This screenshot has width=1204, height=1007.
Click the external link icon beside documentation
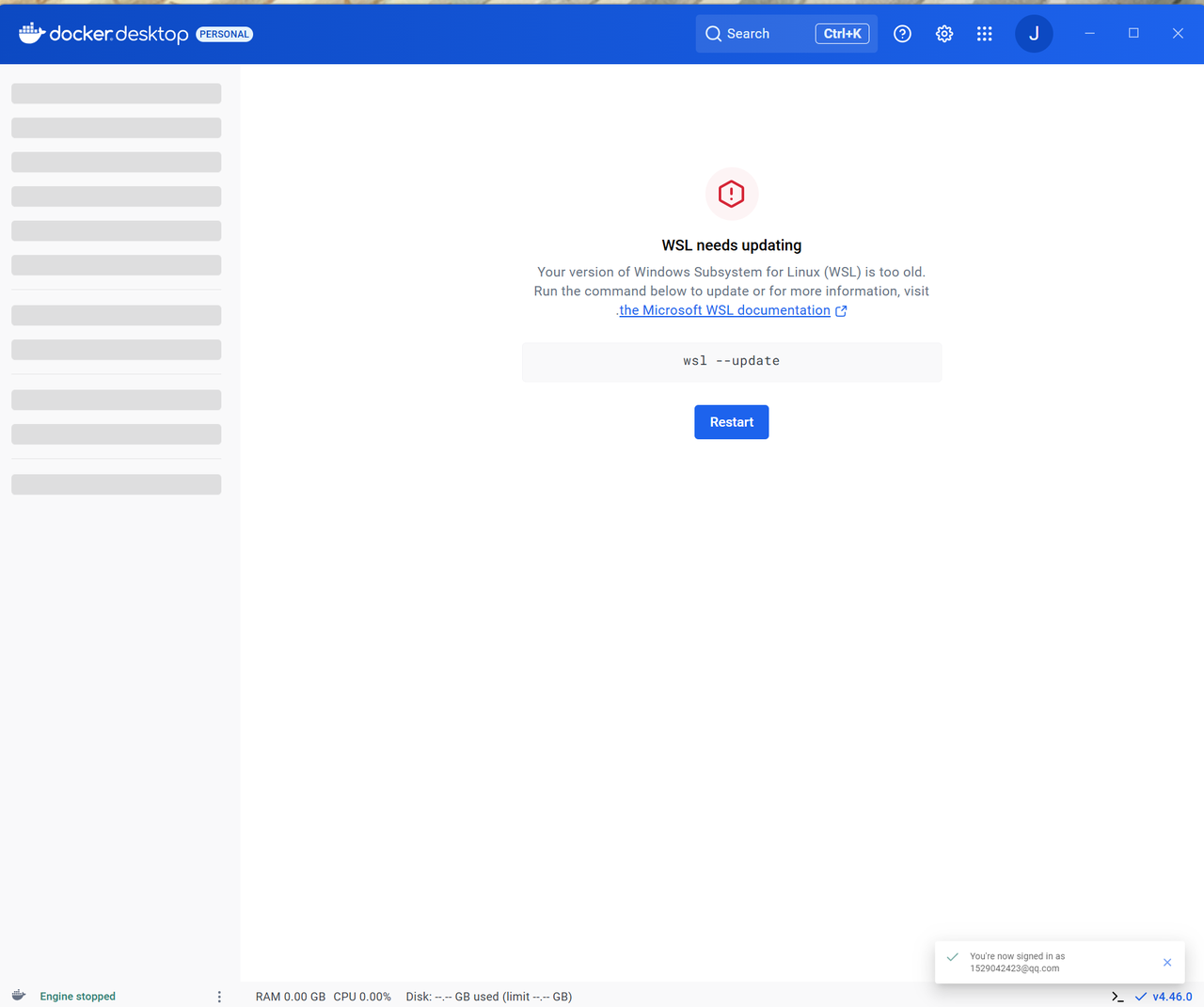[x=841, y=311]
